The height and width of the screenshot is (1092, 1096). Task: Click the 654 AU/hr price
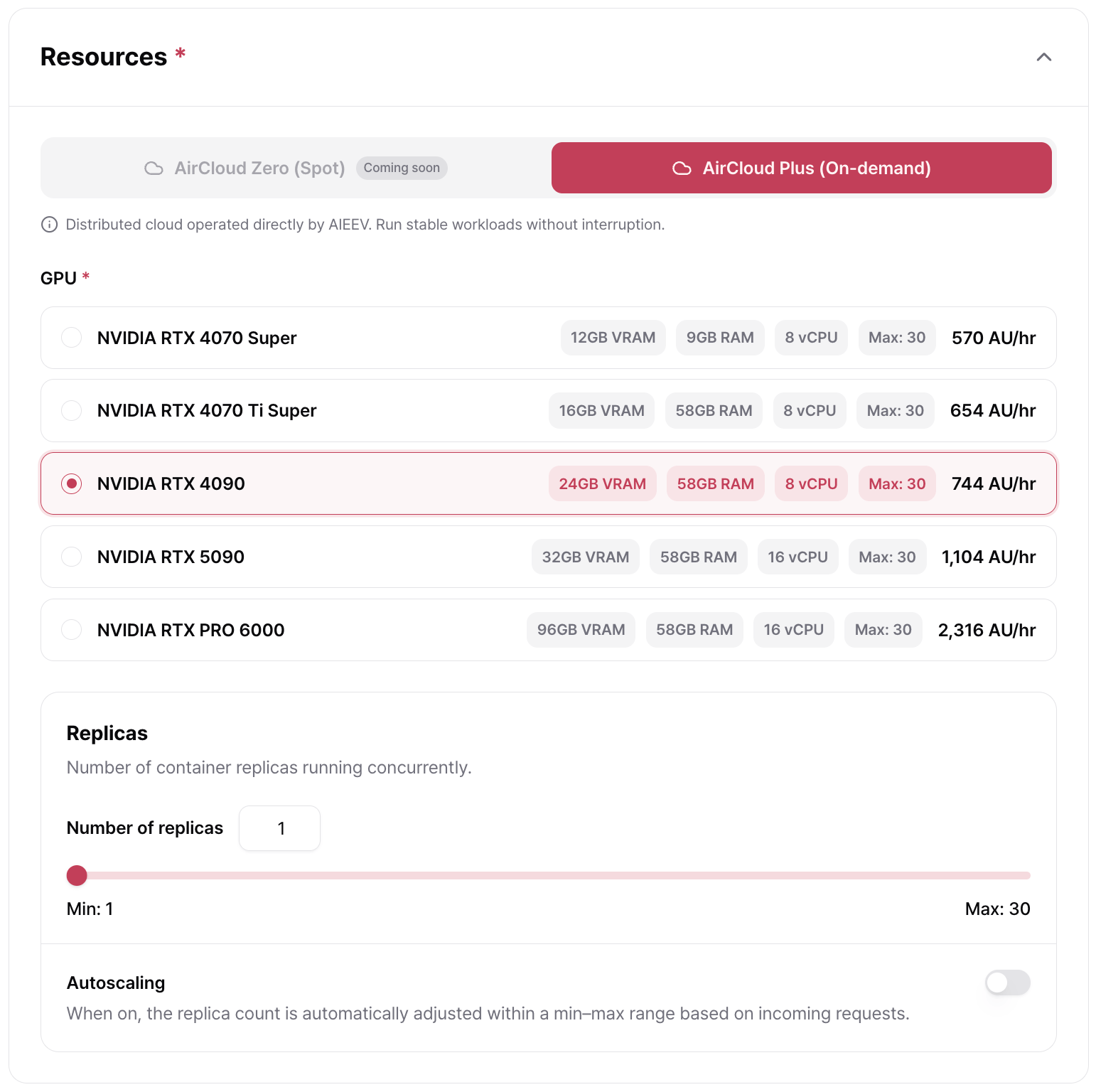(993, 411)
